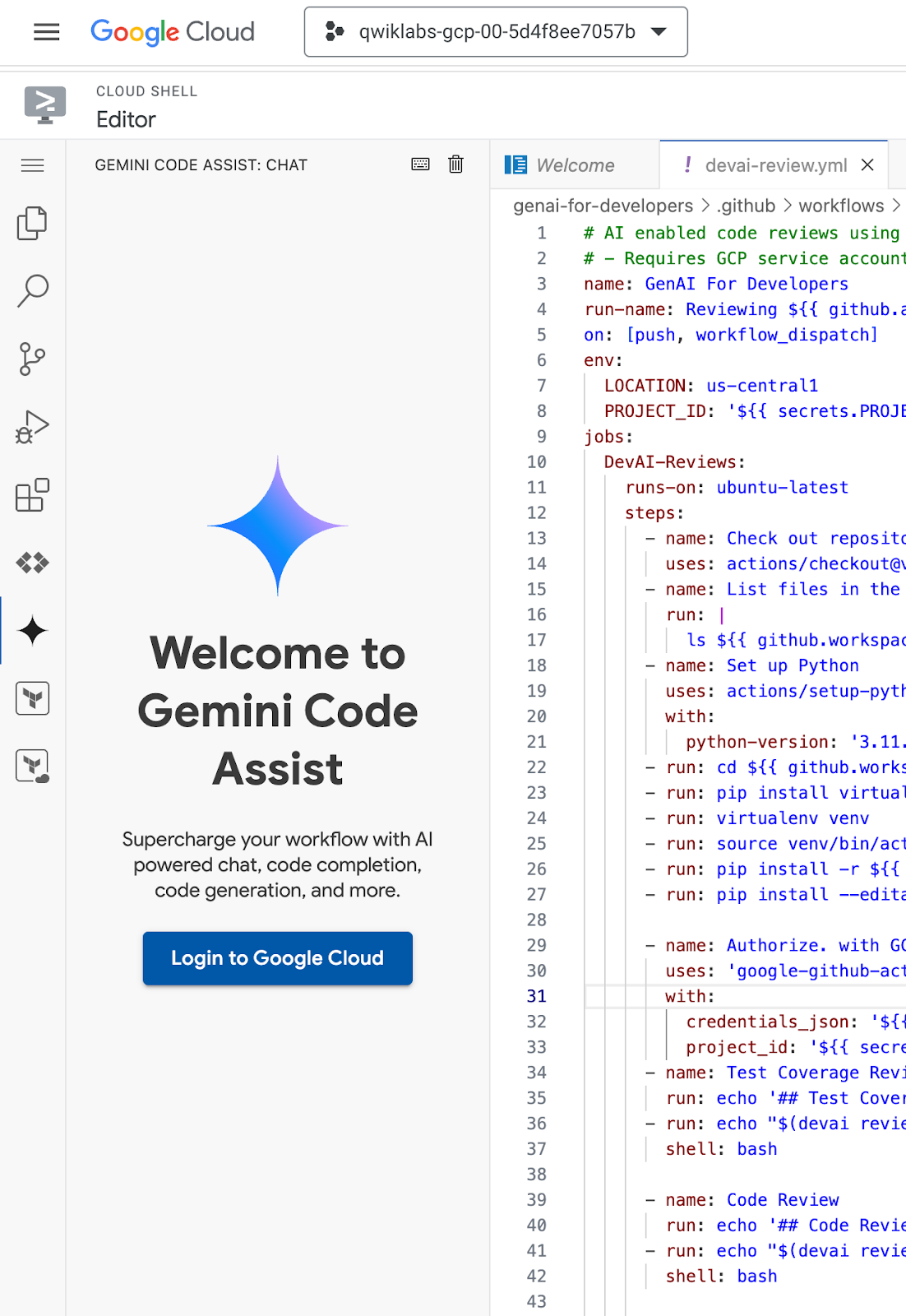Open the Run and Debug view
Screen dimensions: 906x1316
[x=32, y=427]
